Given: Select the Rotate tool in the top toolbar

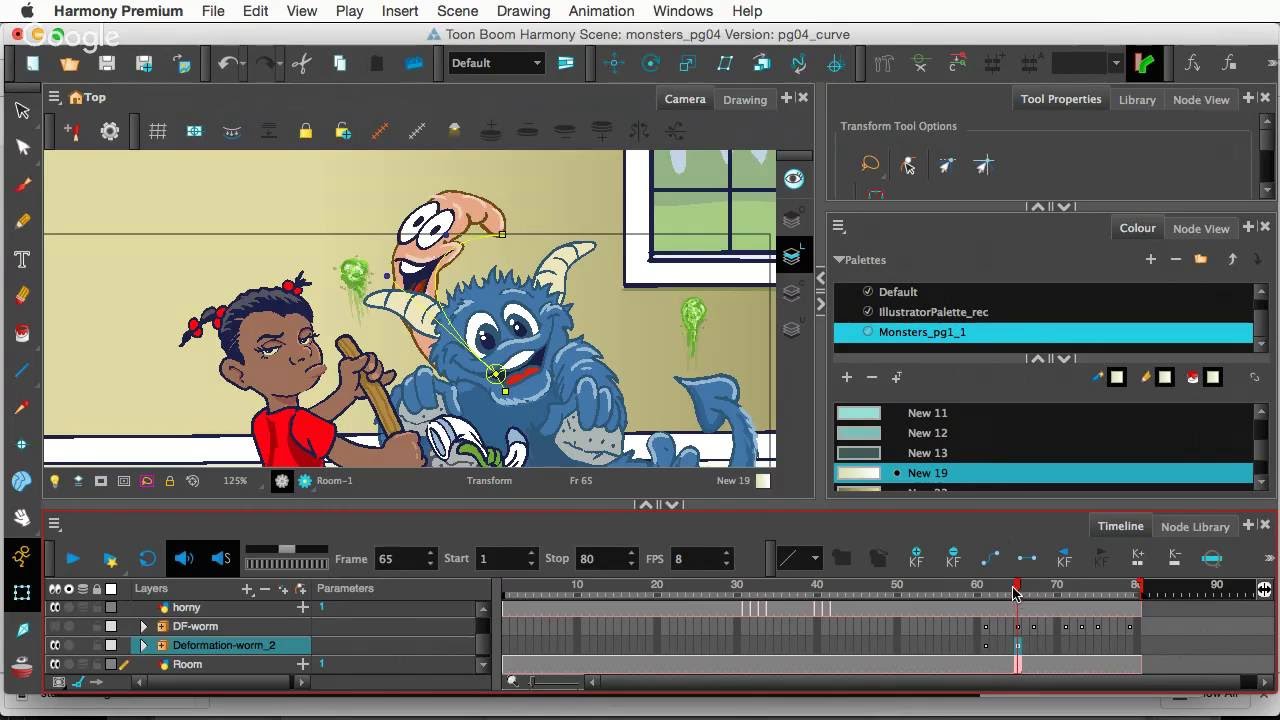Looking at the screenshot, I should [651, 63].
